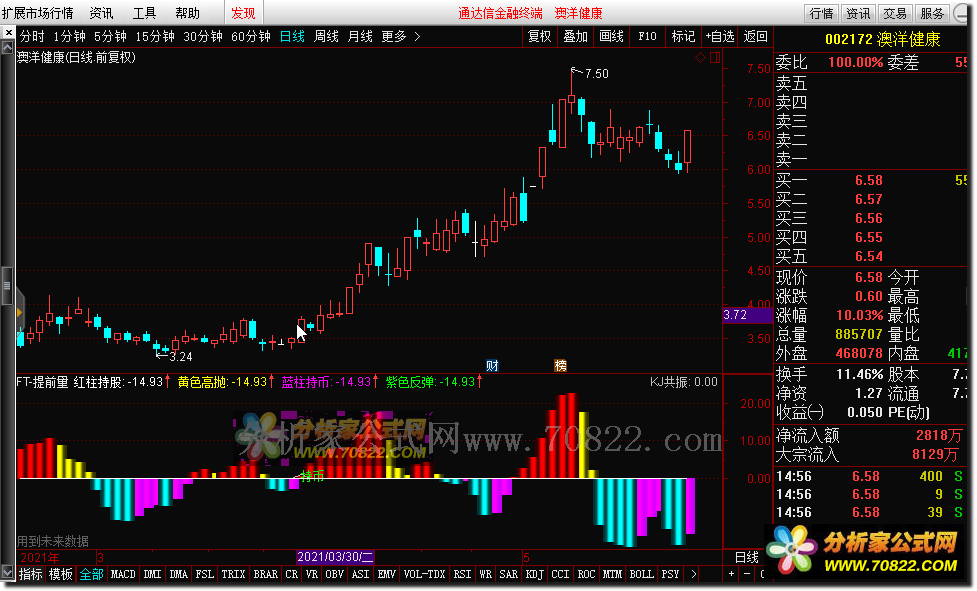Screen dimensions: 977x591
Task: Open the 帮助 menu
Action: [187, 13]
